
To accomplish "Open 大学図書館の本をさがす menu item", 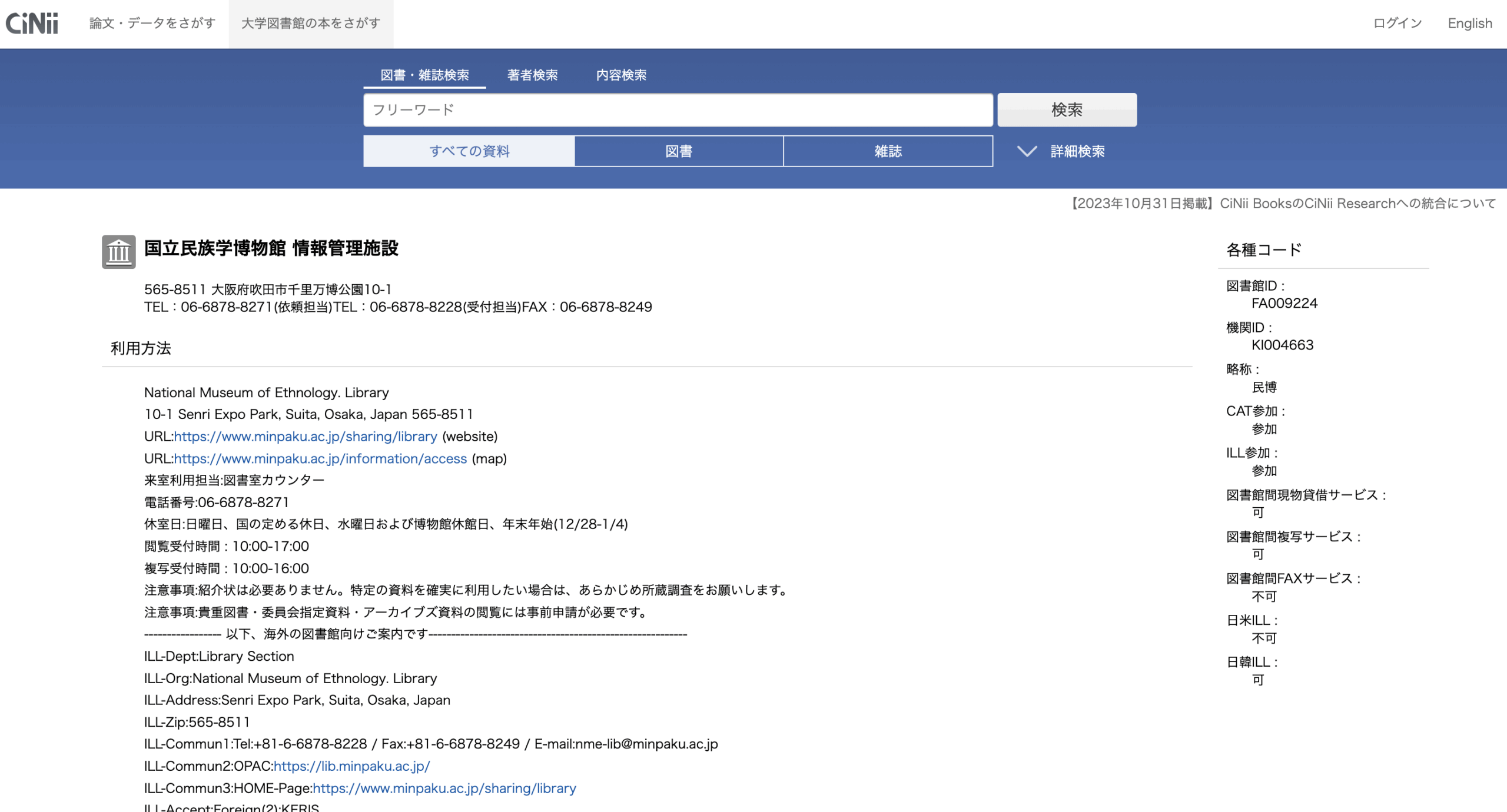I will pos(311,24).
